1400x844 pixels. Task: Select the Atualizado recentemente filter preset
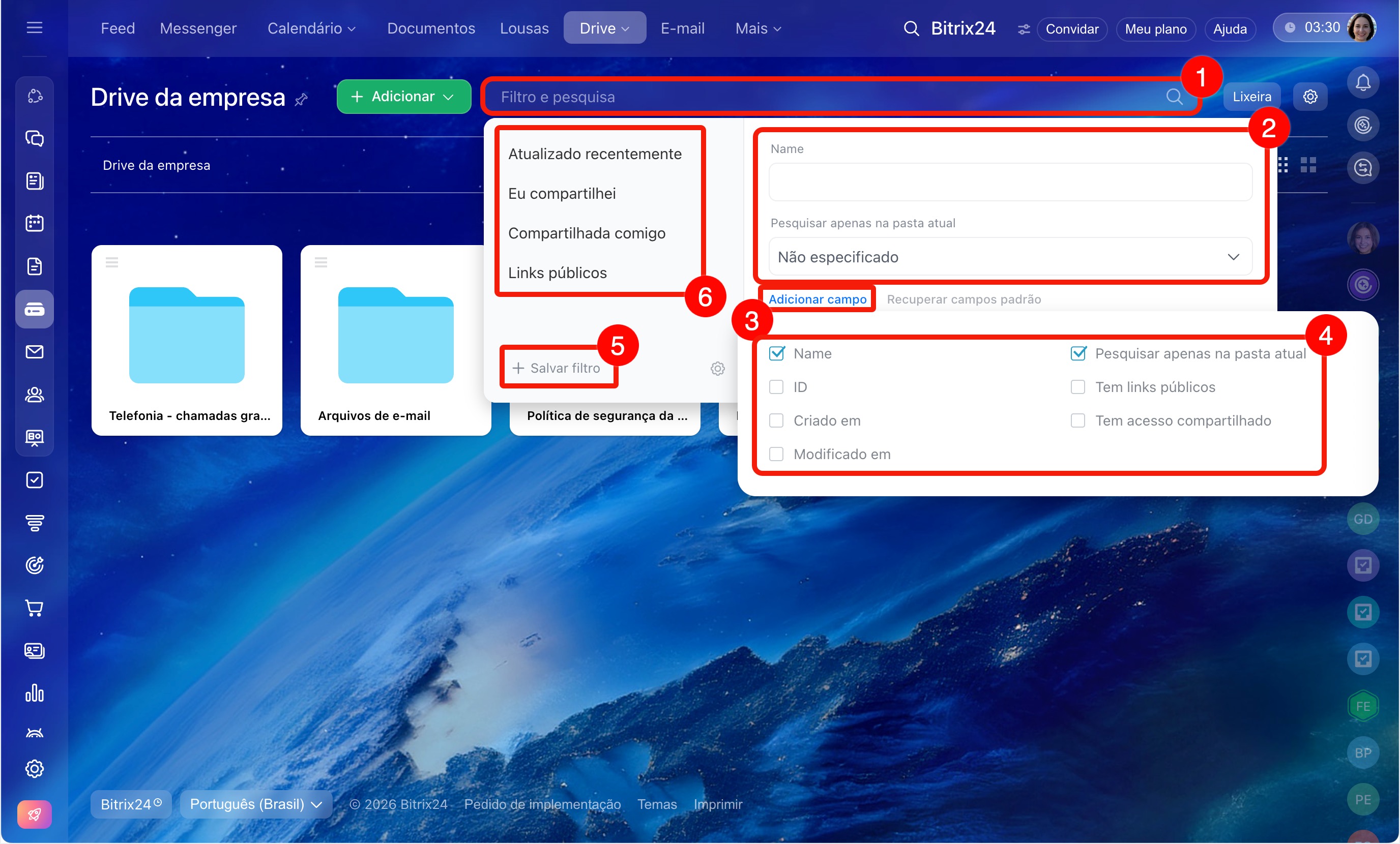[594, 154]
